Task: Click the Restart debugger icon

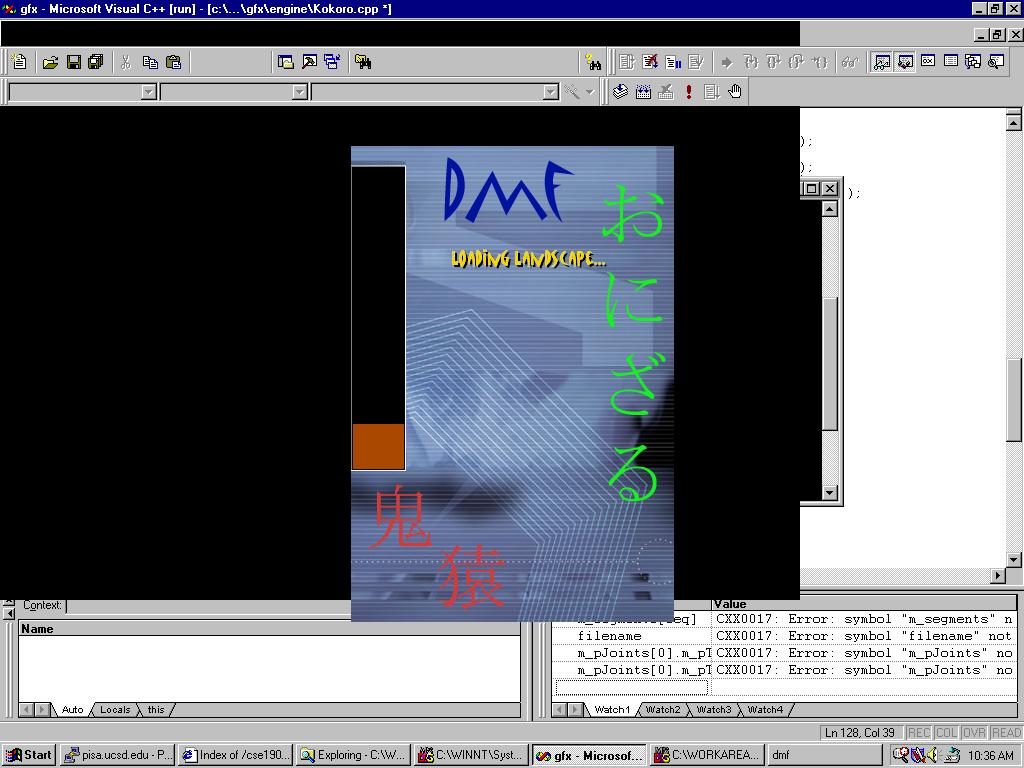Action: click(x=627, y=62)
